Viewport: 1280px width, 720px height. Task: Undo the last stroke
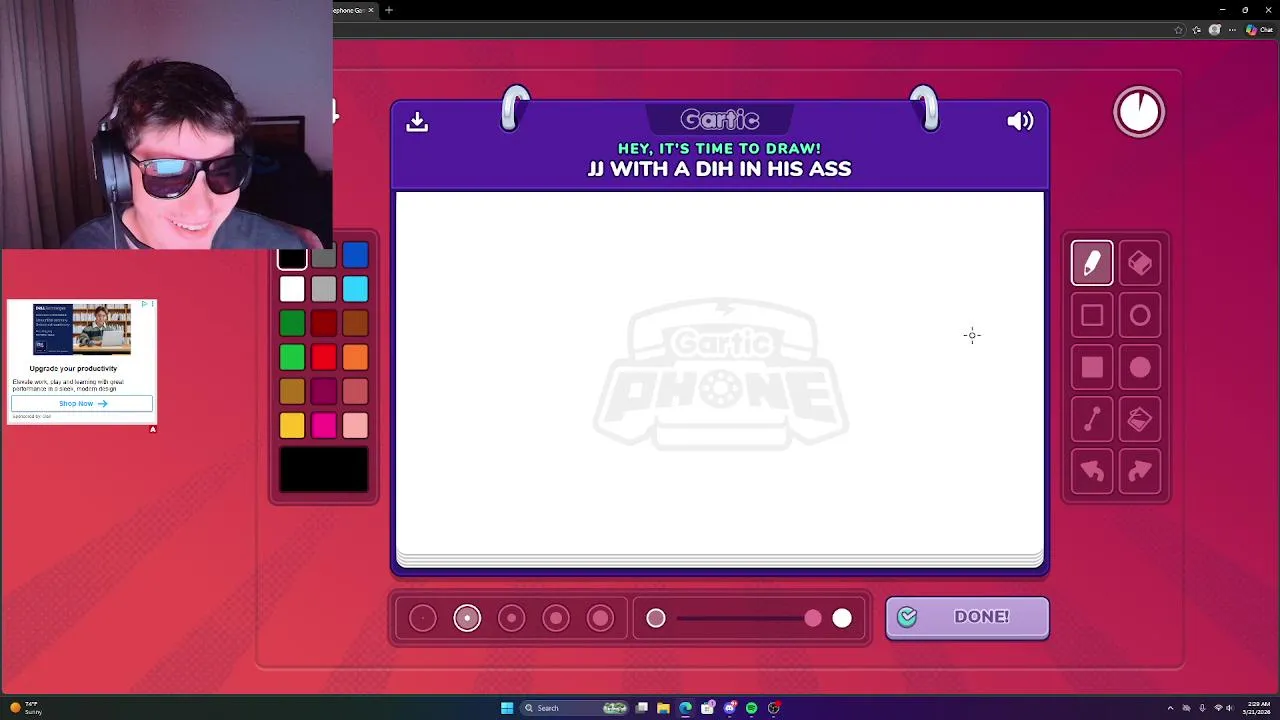(x=1092, y=472)
